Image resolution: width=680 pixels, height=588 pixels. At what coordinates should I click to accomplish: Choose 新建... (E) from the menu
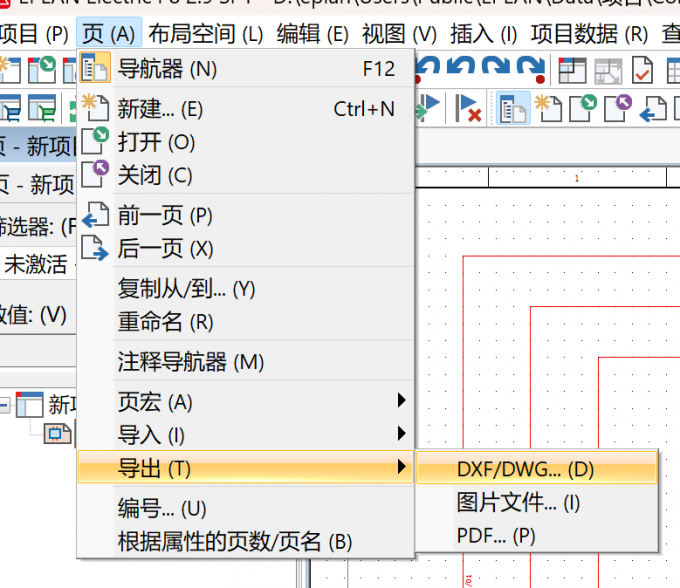pos(245,108)
